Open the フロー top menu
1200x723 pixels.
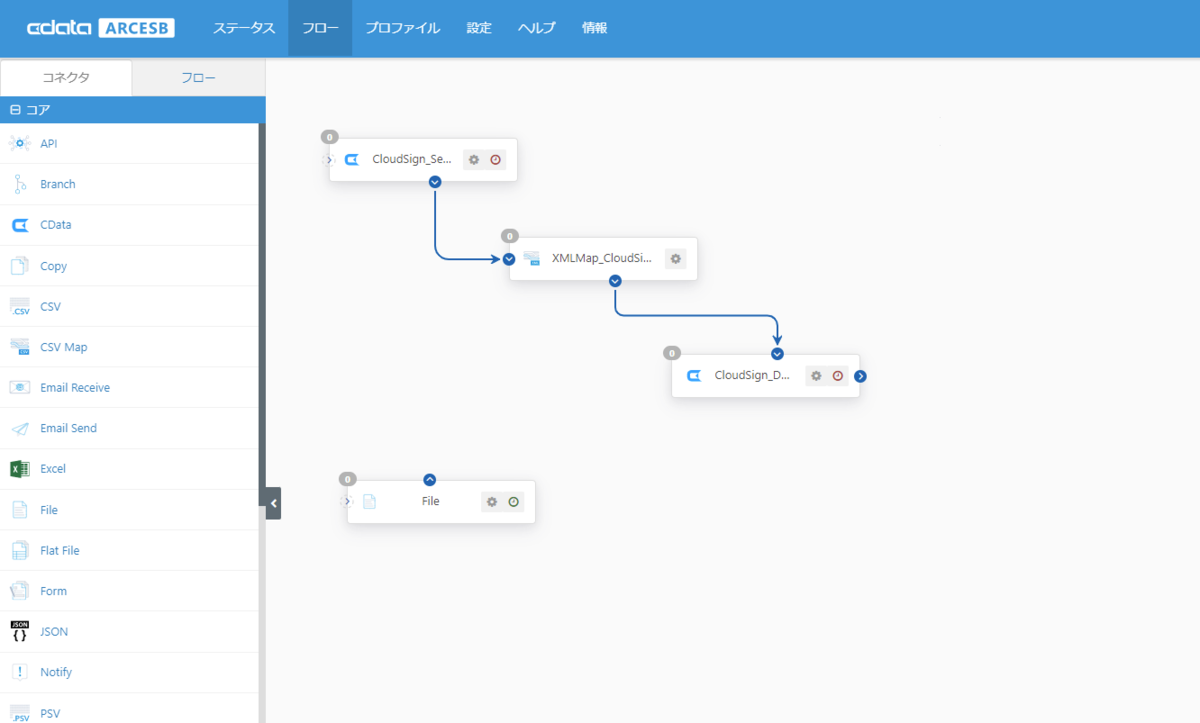click(320, 28)
